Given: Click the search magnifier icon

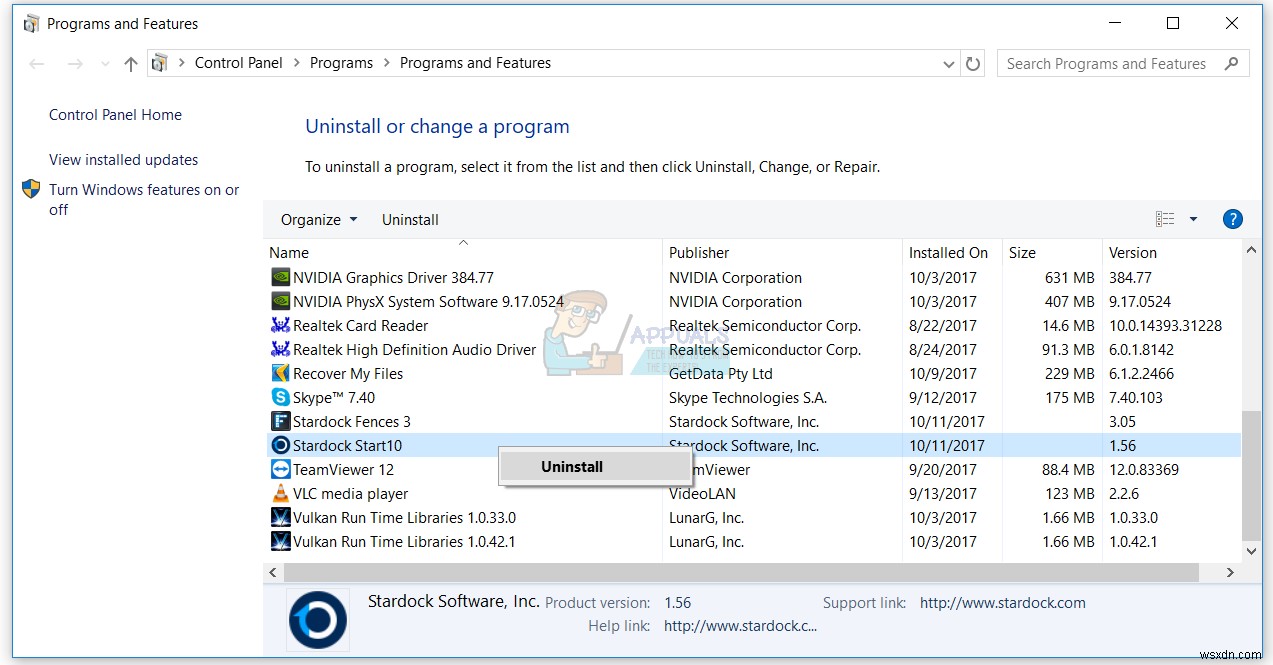Looking at the screenshot, I should click(1233, 63).
